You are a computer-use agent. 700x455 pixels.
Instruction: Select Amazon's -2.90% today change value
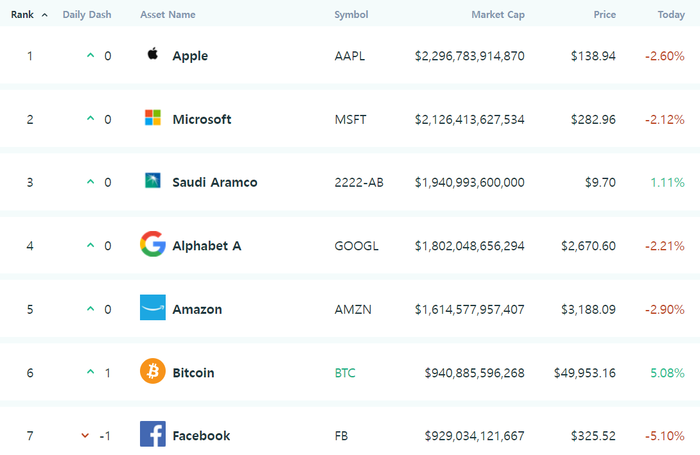[x=665, y=309]
